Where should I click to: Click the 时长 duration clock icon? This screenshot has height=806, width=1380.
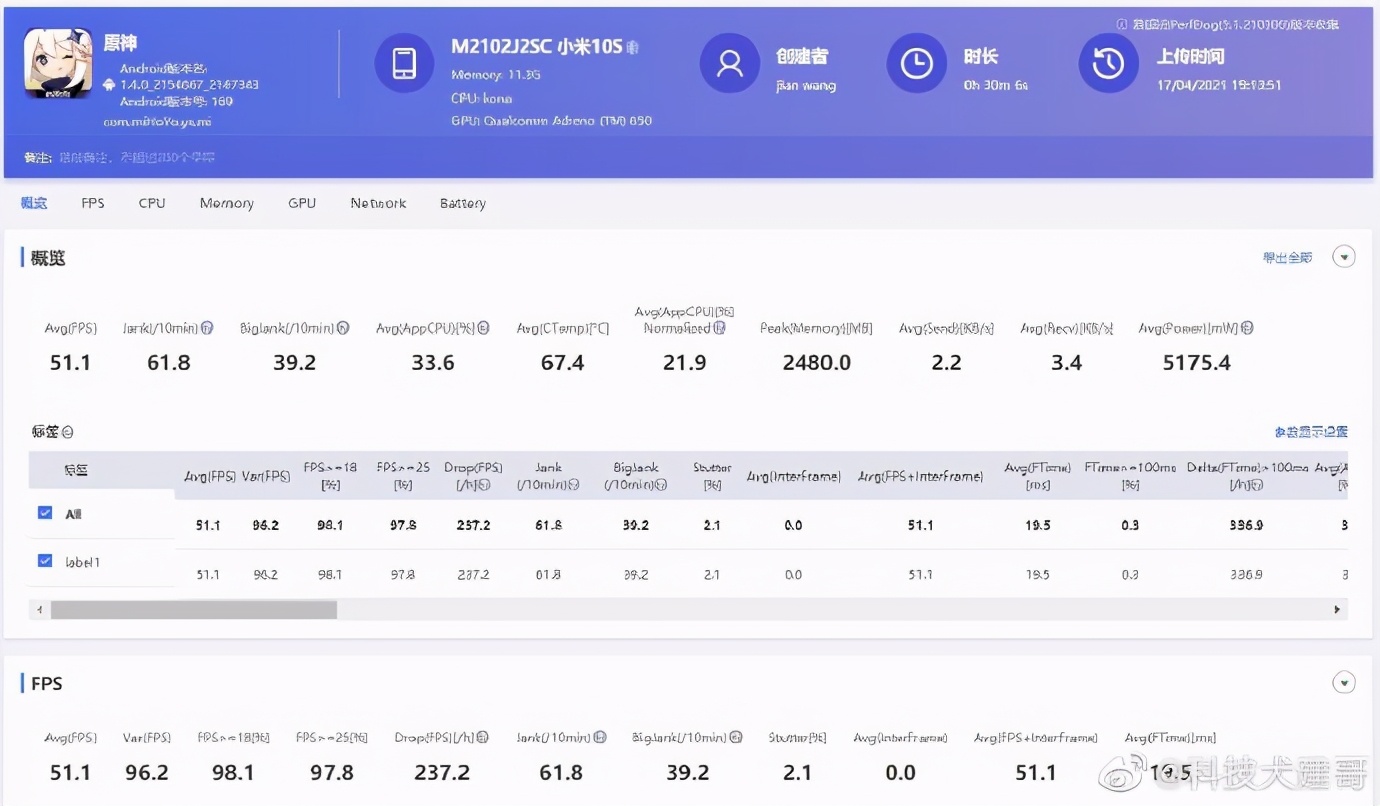point(916,64)
